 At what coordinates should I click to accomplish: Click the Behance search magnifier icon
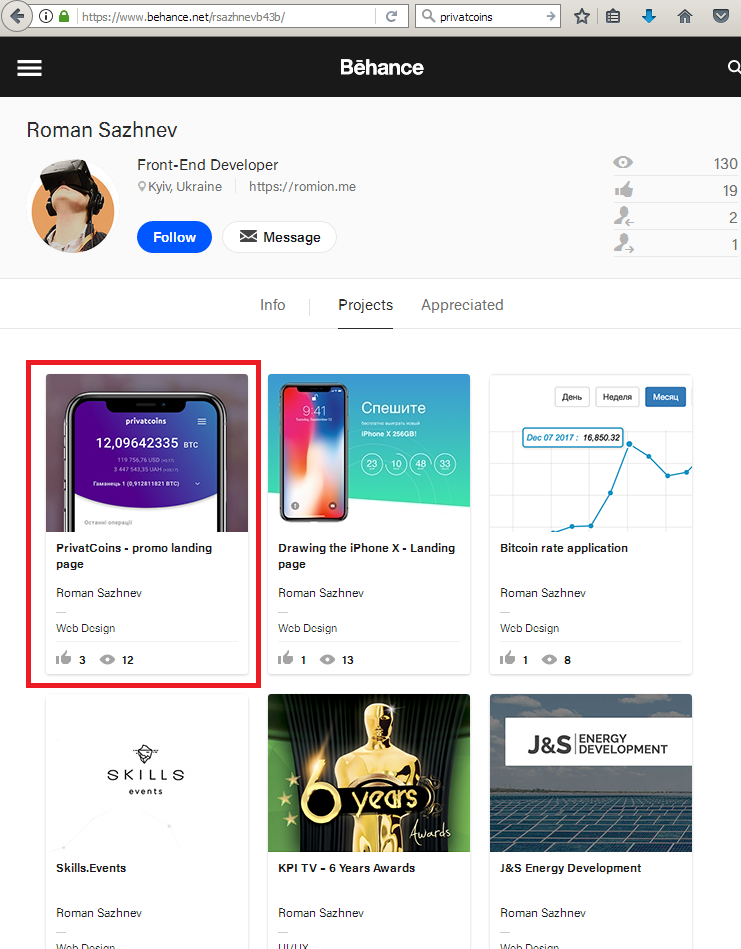point(734,67)
